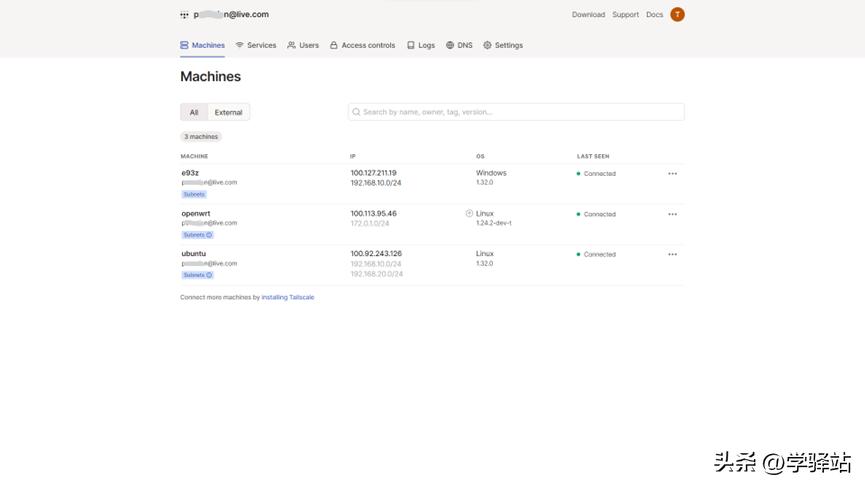This screenshot has width=865, height=487.
Task: Click update-available icon beside openwrt Linux
Action: (469, 213)
